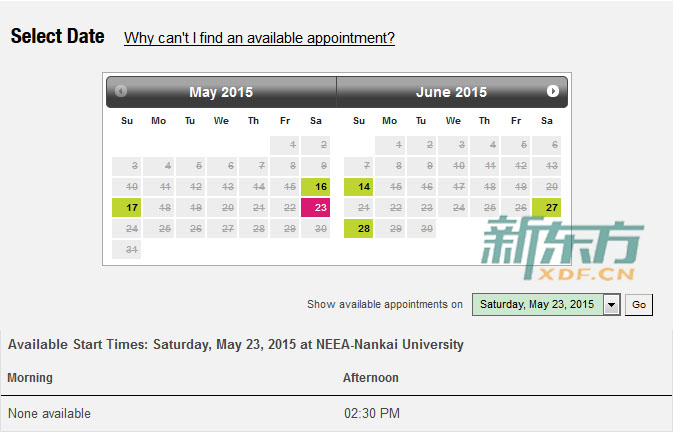The image size is (673, 433).
Task: Open 'Why can't I find an available appointment?' link
Action: click(259, 38)
